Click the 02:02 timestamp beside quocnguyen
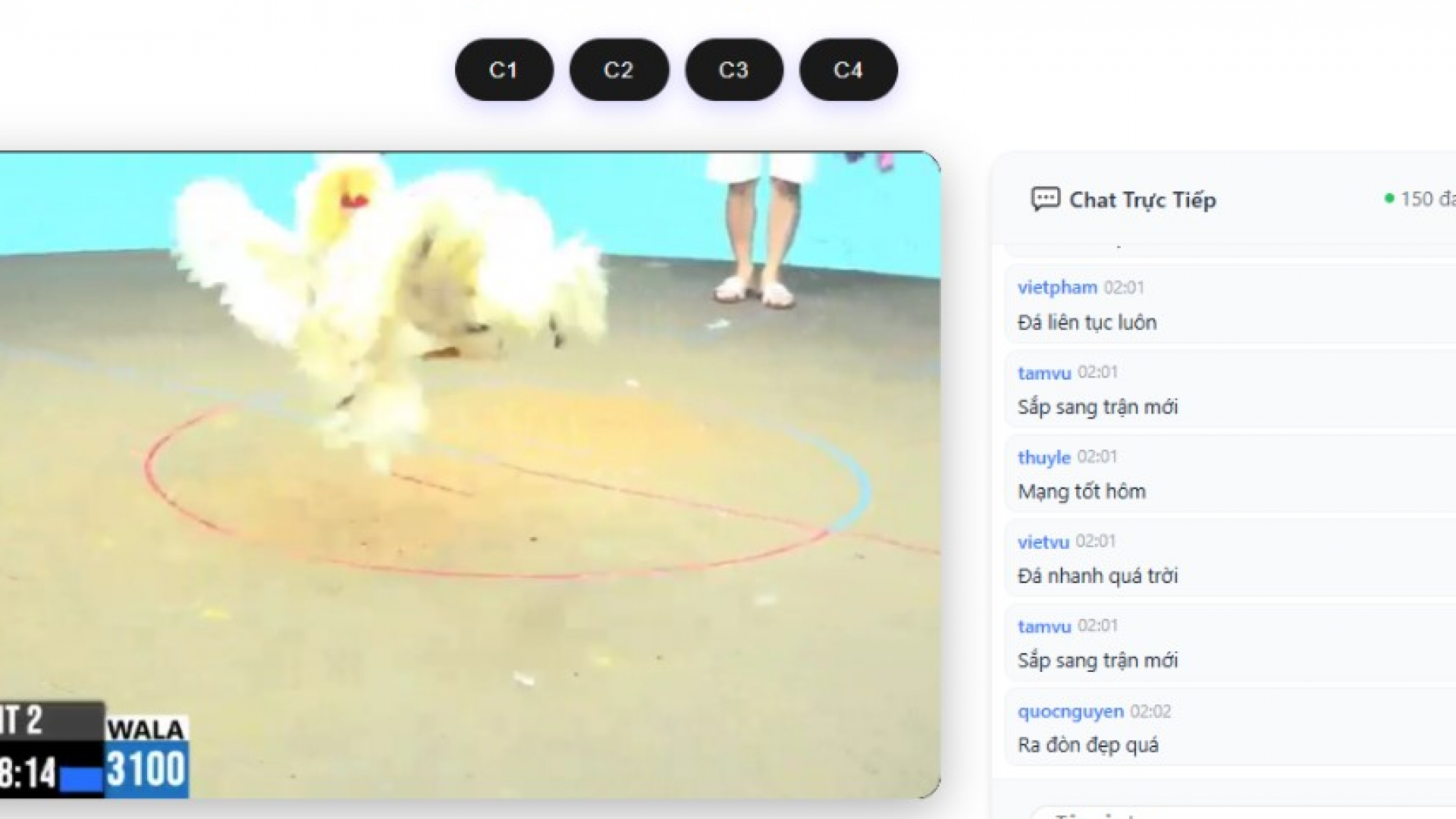The width and height of the screenshot is (1456, 819). tap(1150, 711)
